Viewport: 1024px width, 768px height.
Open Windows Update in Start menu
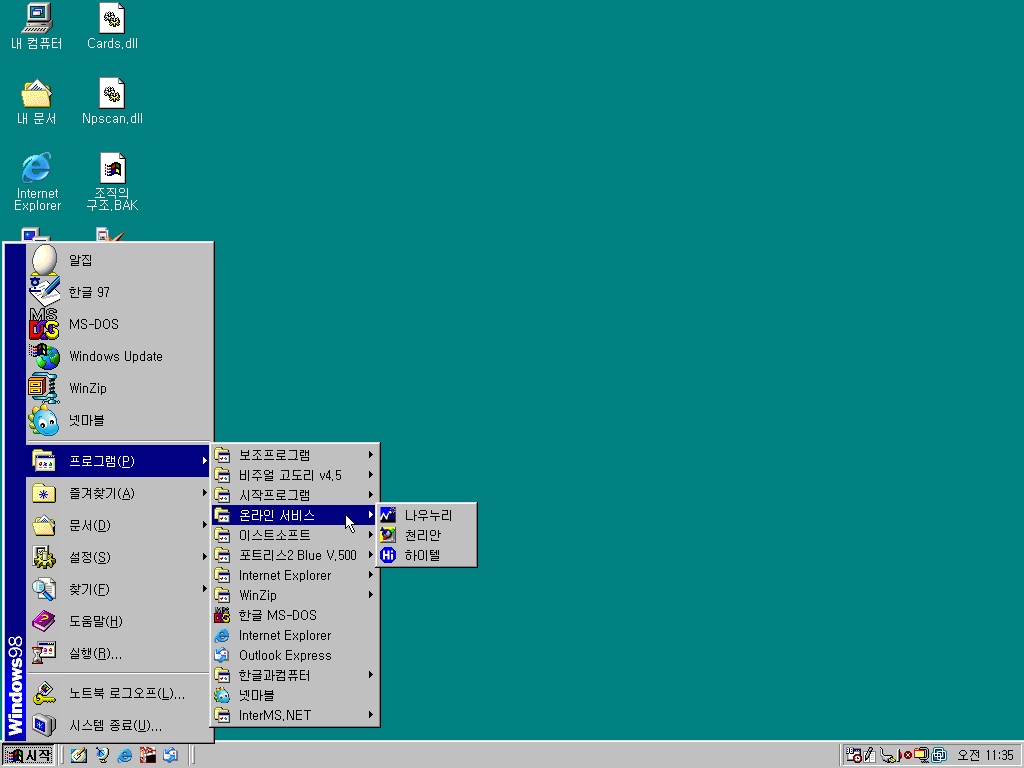(120, 356)
